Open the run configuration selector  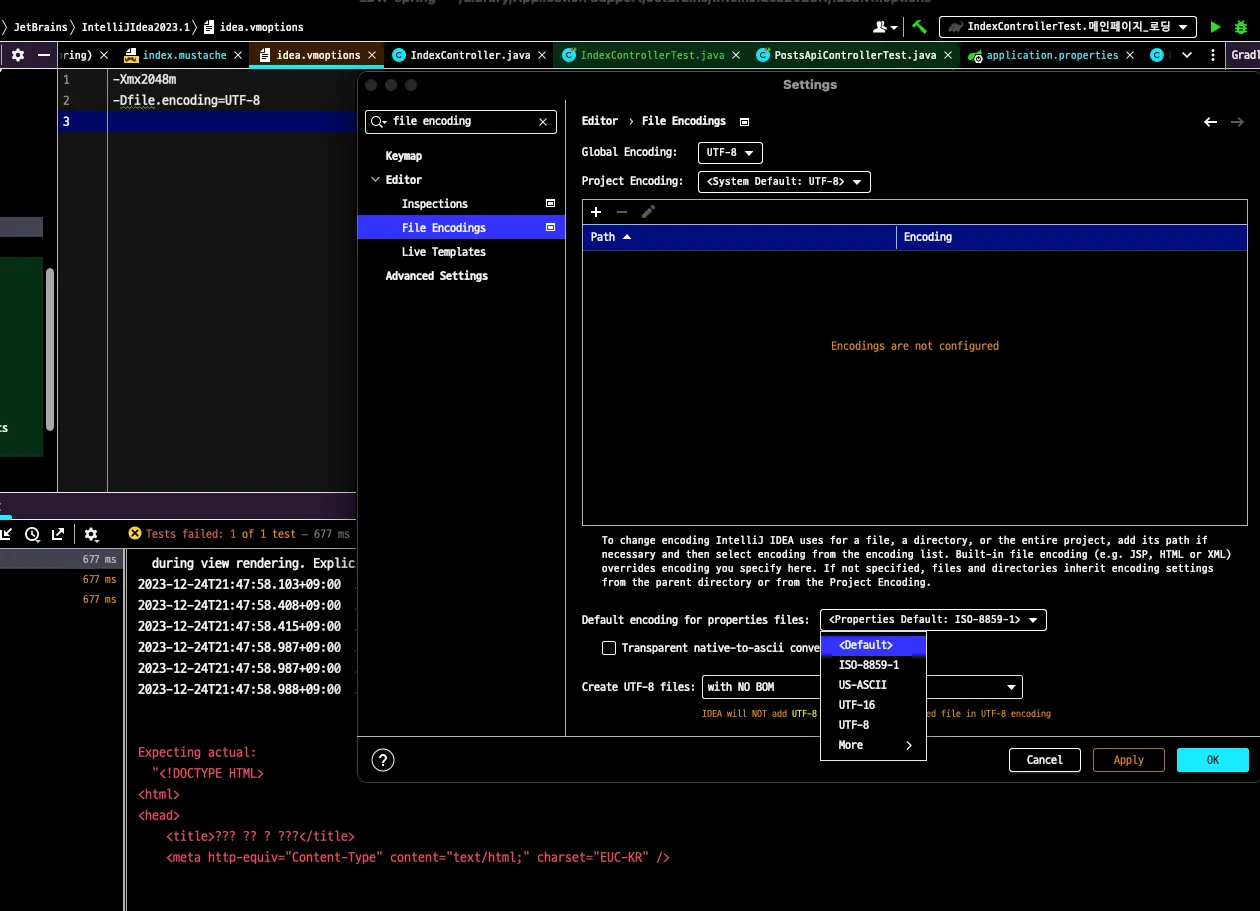coord(1068,27)
